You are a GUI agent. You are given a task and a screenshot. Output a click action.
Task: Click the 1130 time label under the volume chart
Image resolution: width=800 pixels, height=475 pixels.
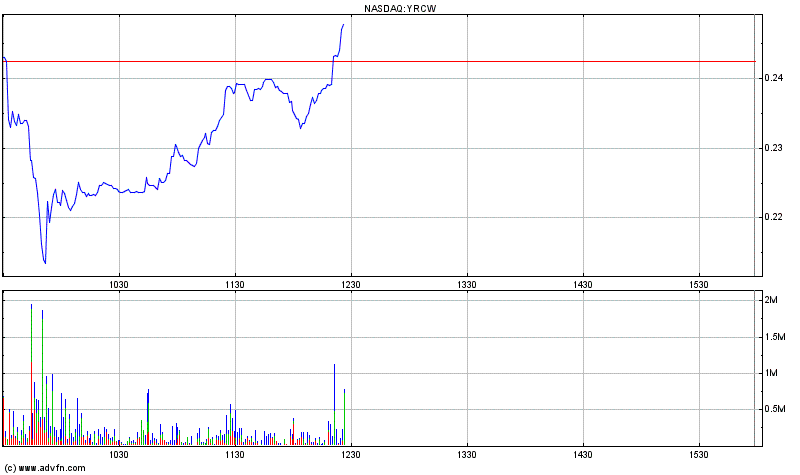click(x=235, y=454)
